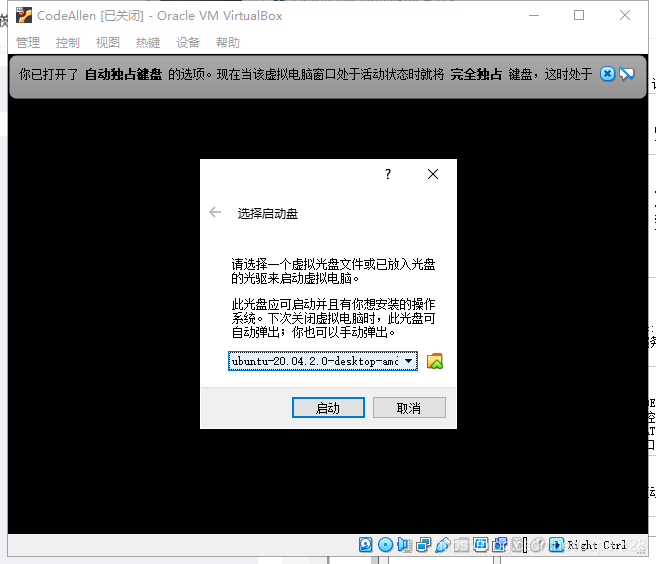Click the optical drive status icon
The height and width of the screenshot is (564, 656).
click(x=385, y=545)
